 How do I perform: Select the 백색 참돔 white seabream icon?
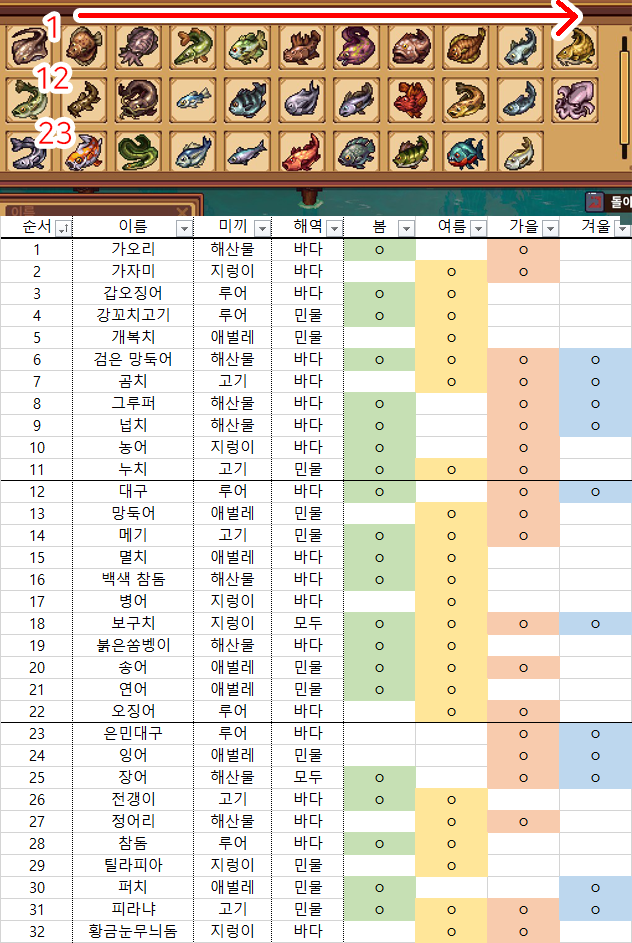(x=248, y=99)
